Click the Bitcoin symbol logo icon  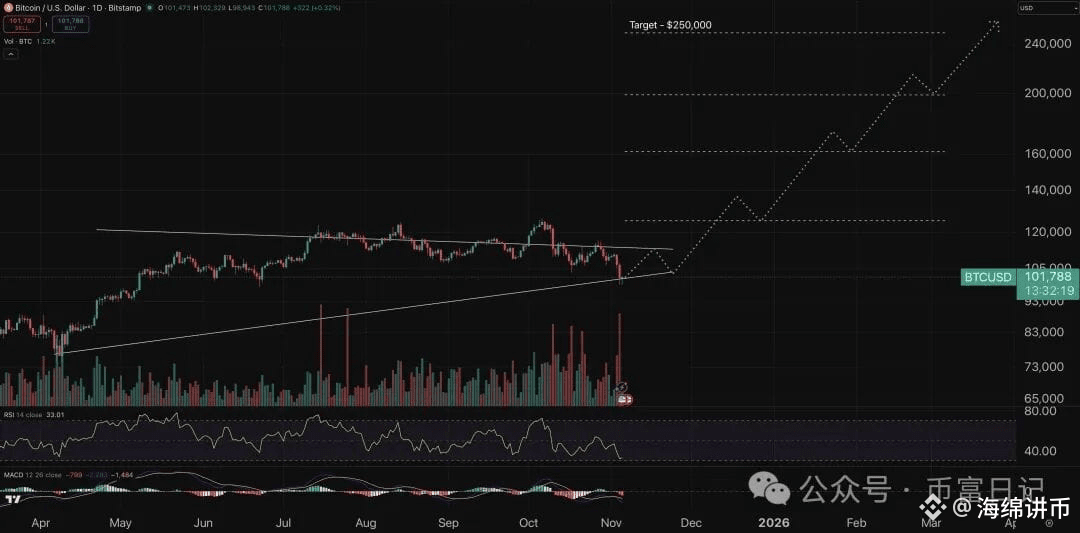(x=8, y=8)
